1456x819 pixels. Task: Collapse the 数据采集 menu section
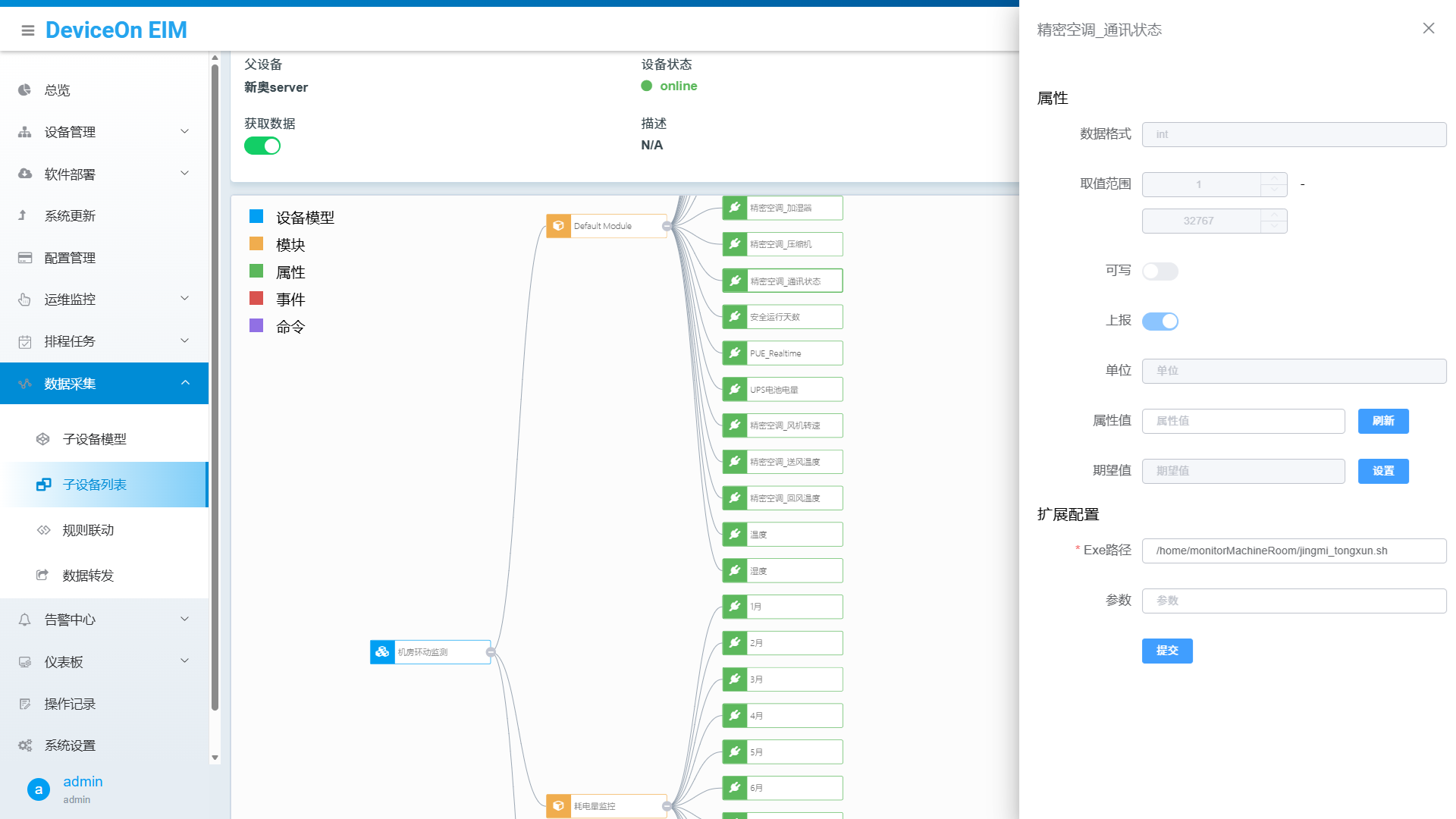tap(184, 384)
